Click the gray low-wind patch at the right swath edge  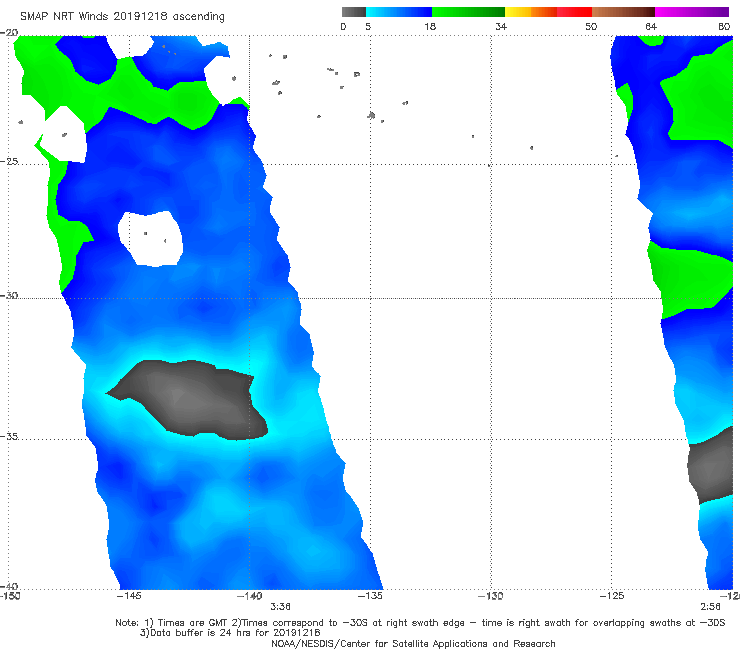711,465
